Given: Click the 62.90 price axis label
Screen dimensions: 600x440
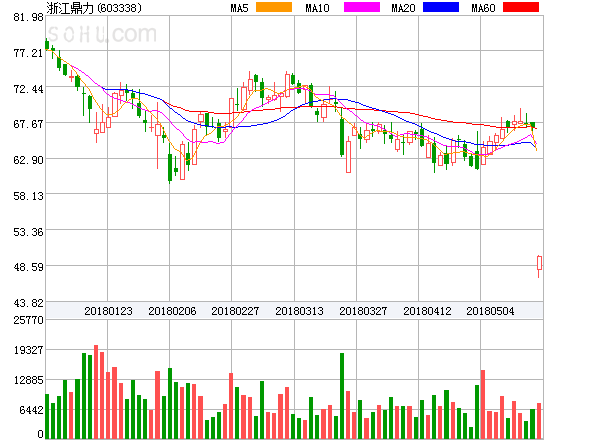Looking at the screenshot, I should click(x=28, y=160).
